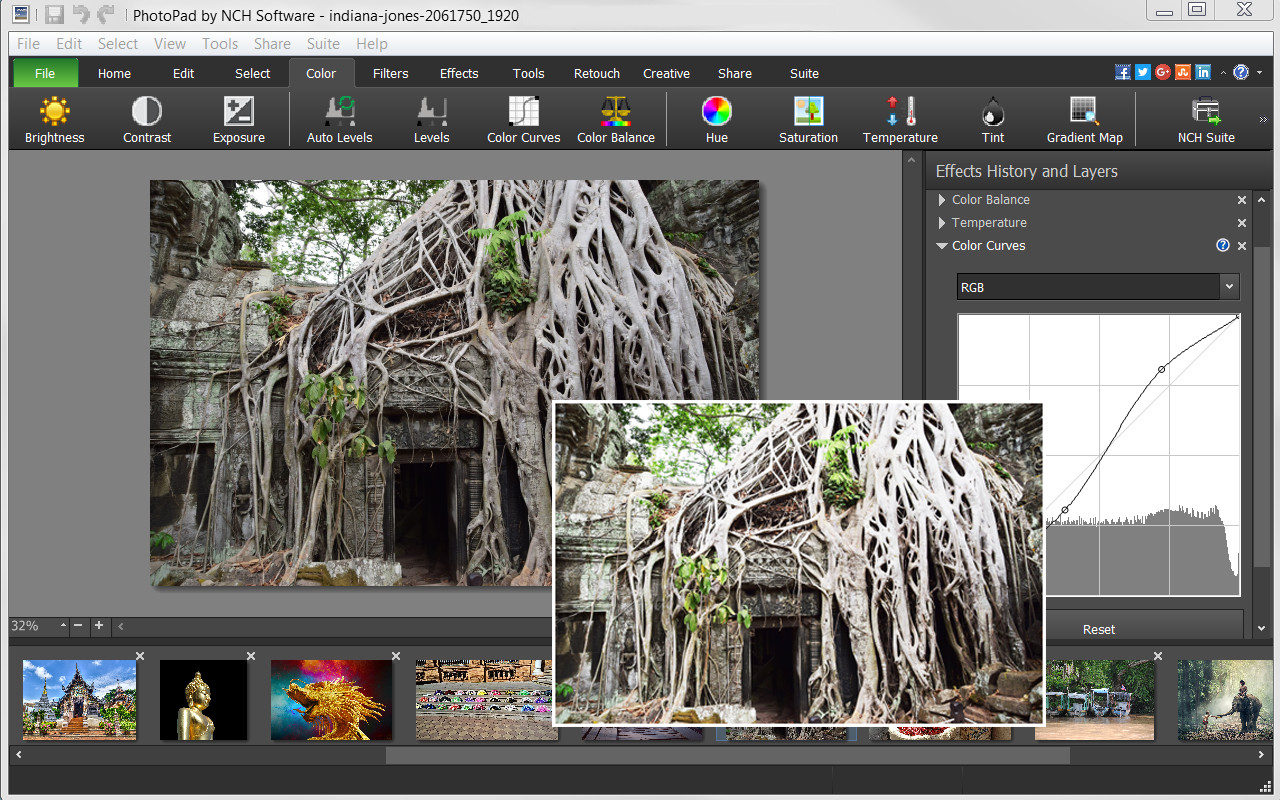Reset the Color Curves adjustment
The width and height of the screenshot is (1280, 800).
[1098, 628]
